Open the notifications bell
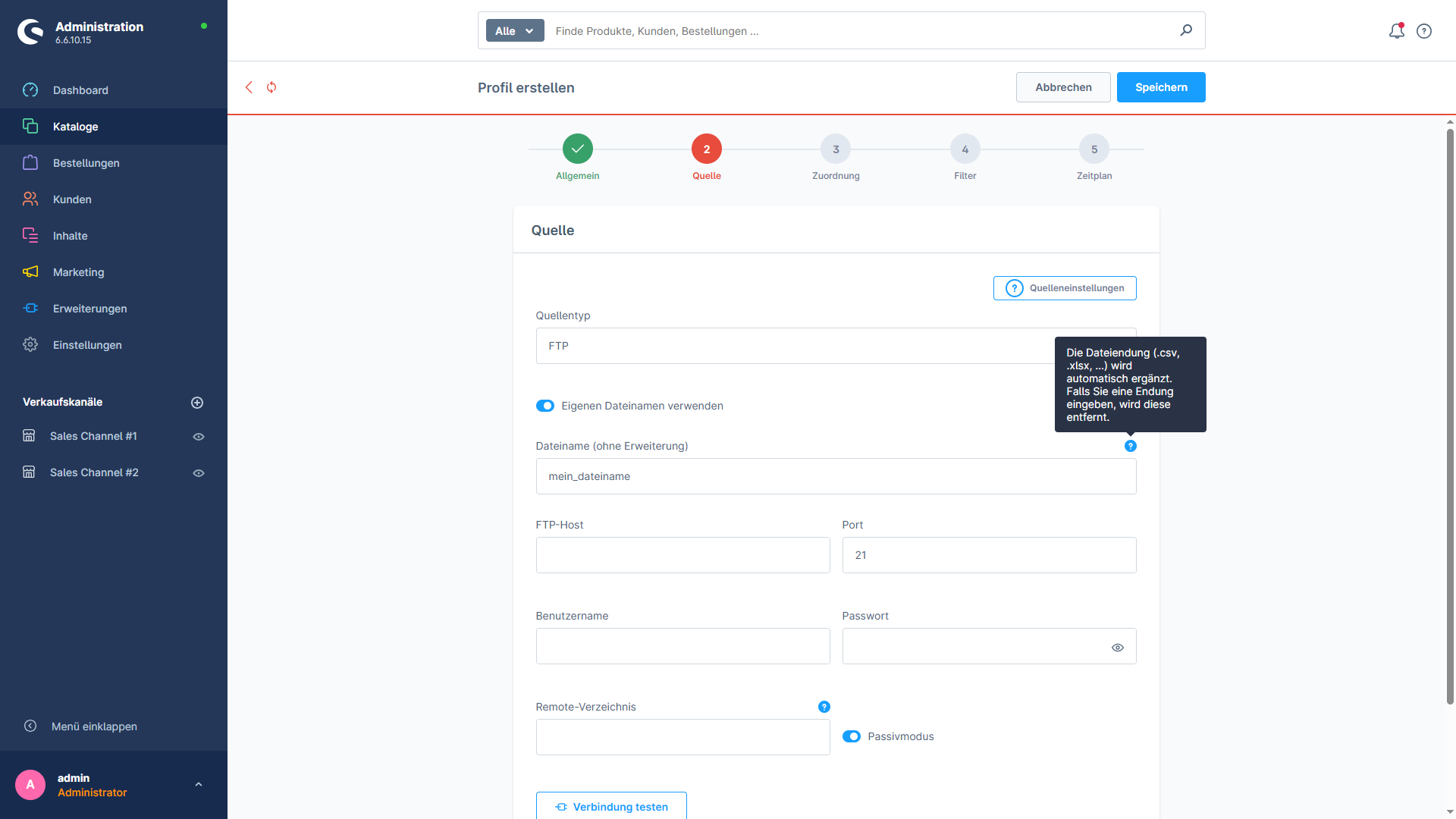 (x=1396, y=31)
